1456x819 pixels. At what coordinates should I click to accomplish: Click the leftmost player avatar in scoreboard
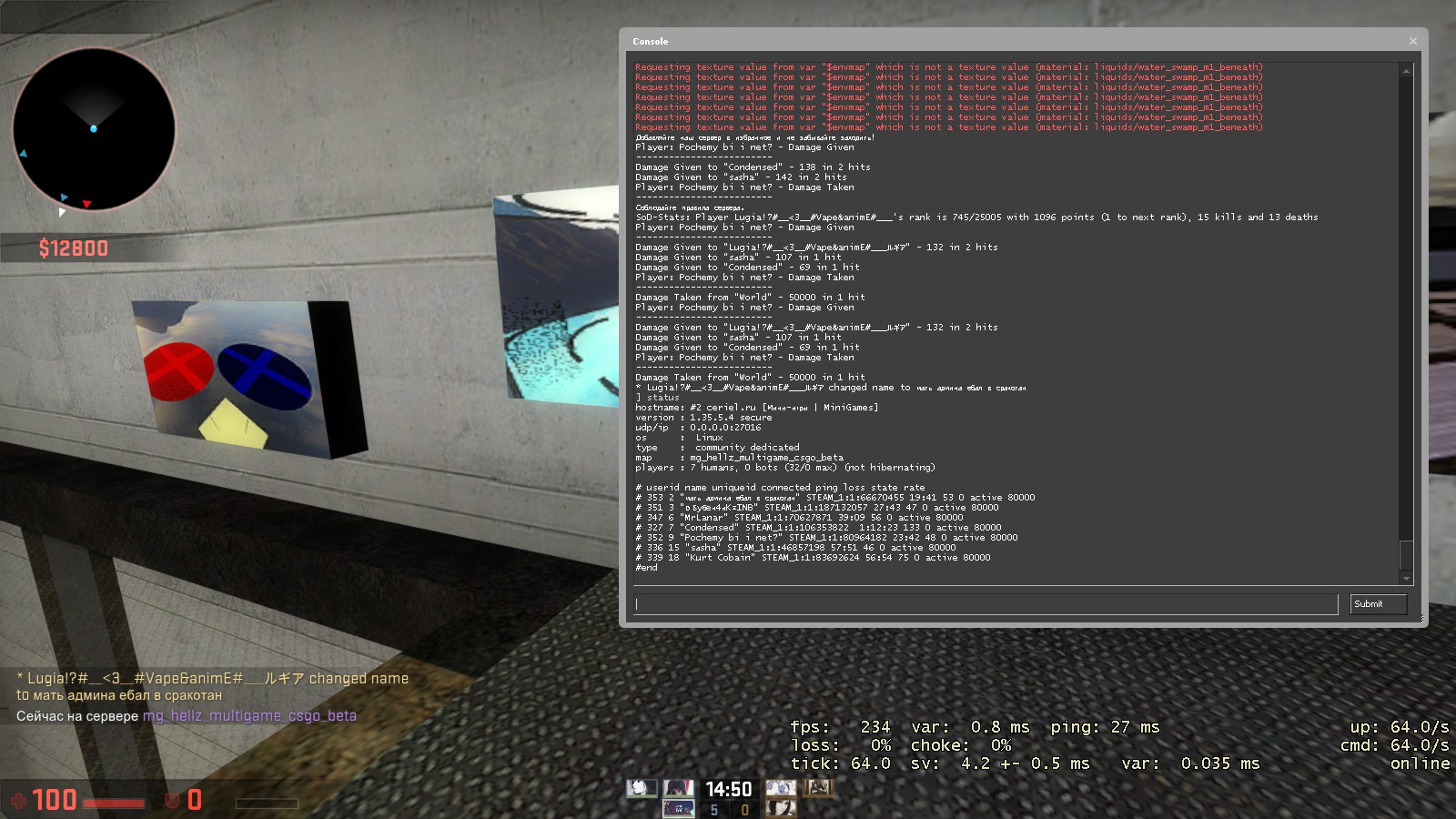click(x=641, y=788)
